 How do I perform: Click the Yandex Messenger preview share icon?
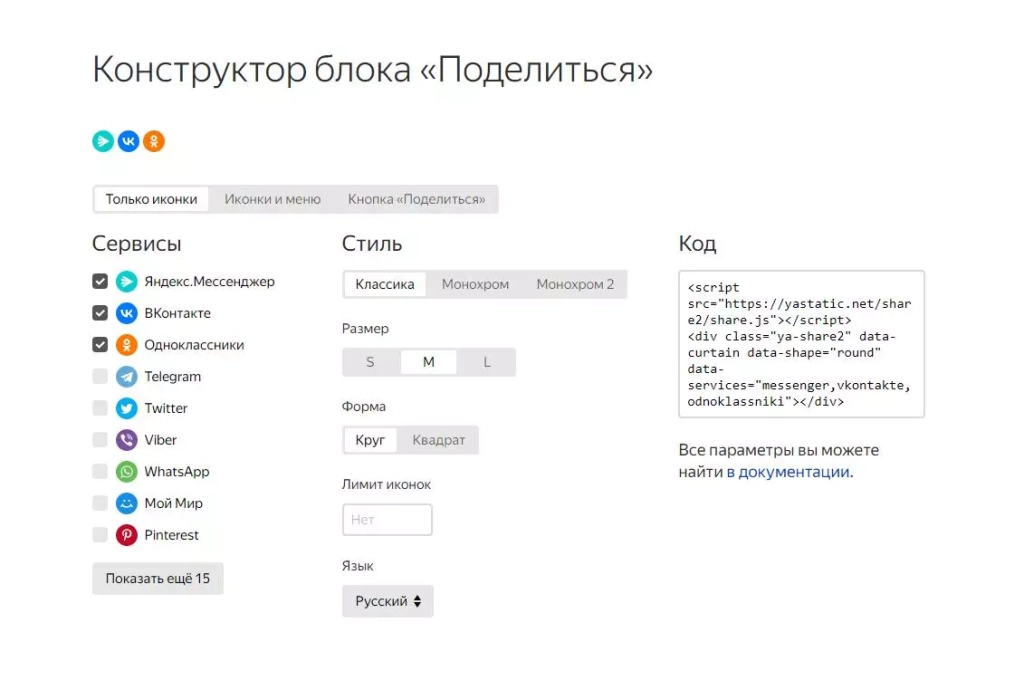click(x=103, y=141)
